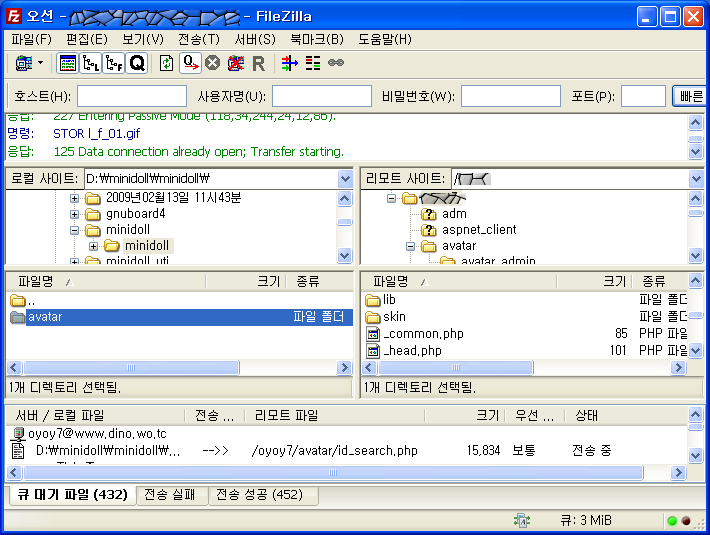Switch to 큐 대기 파일 (432) tab

coord(72,495)
